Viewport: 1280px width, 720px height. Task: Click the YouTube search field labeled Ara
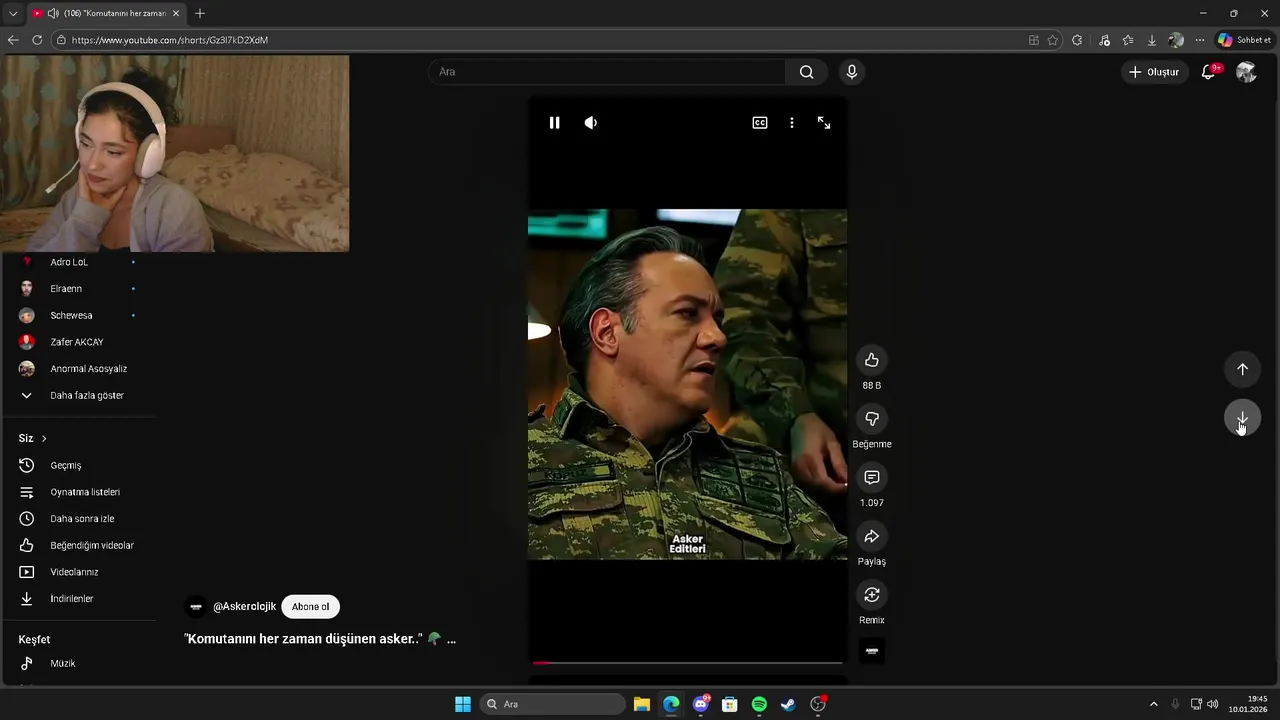[607, 72]
